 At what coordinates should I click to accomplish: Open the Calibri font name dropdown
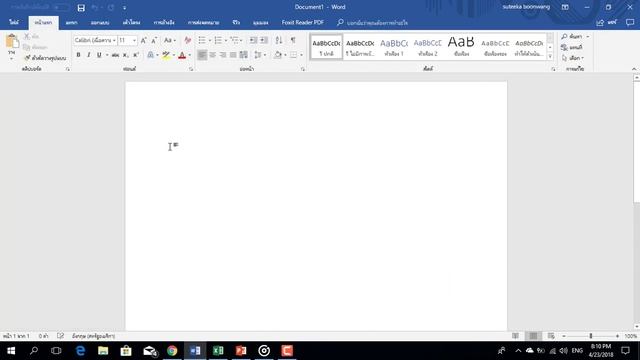point(114,40)
